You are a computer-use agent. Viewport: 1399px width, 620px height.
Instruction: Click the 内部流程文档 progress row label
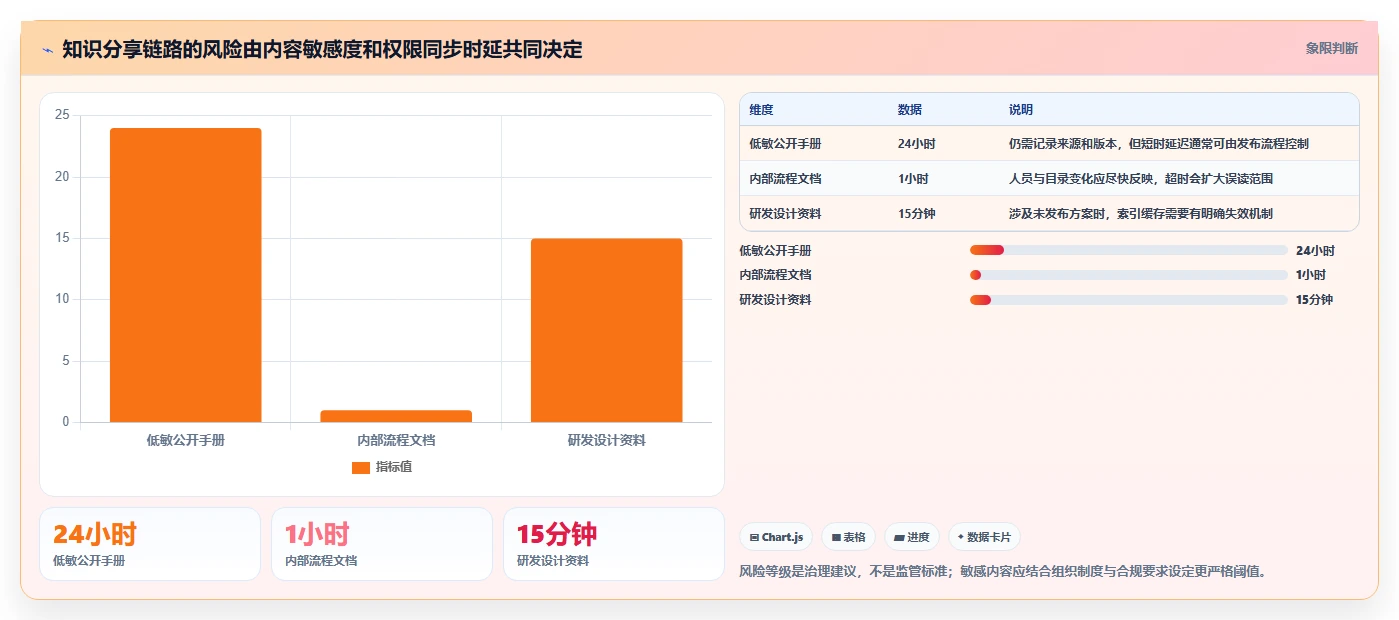click(775, 275)
